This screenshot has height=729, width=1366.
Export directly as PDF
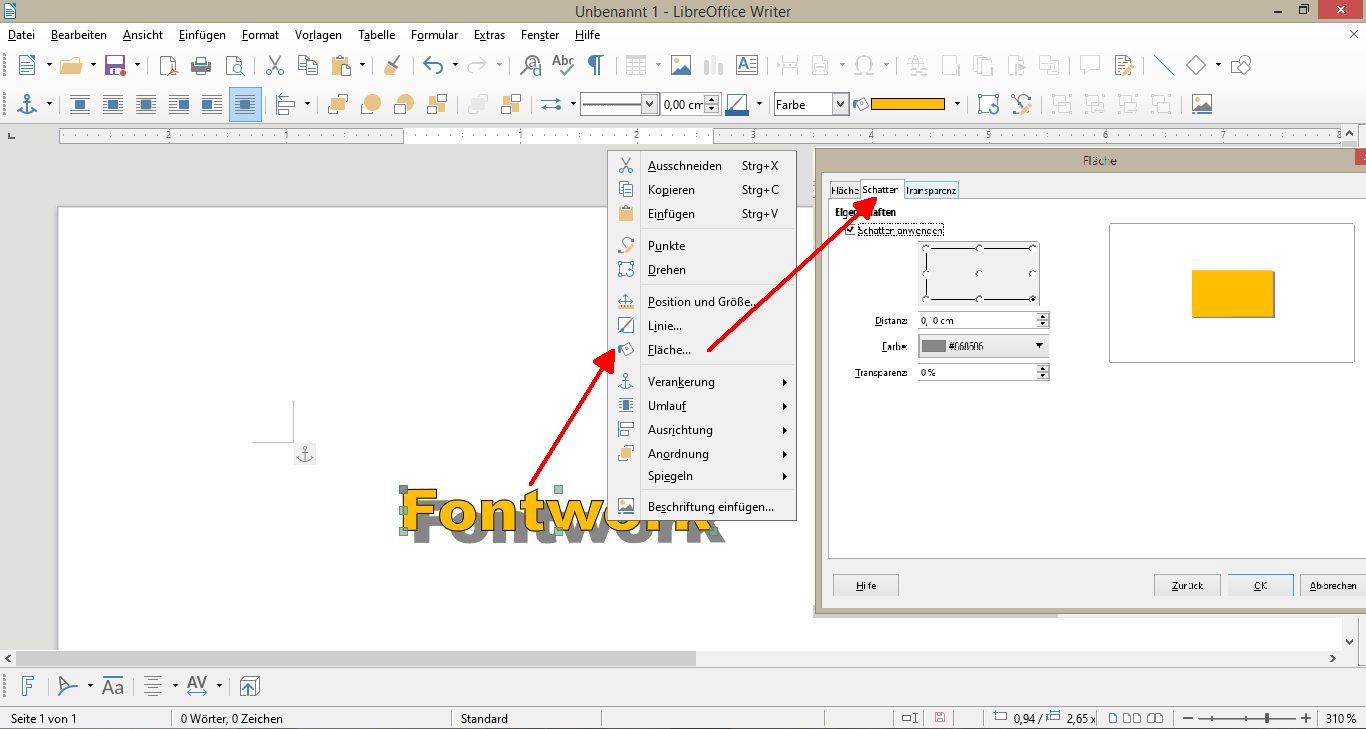[169, 66]
